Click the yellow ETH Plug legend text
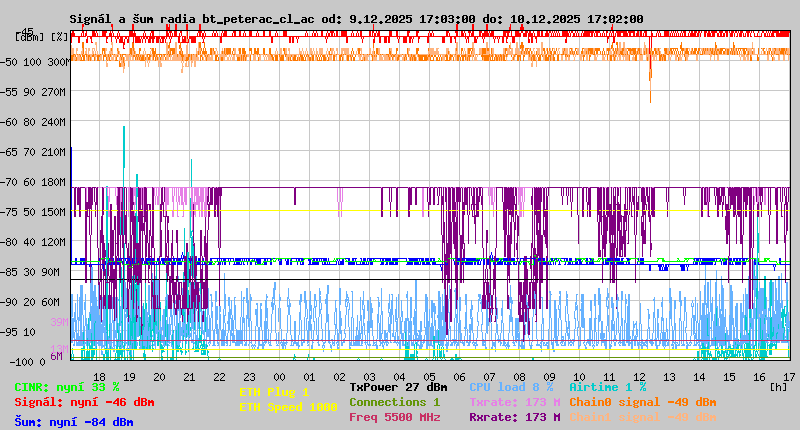Viewport: 800px width, 430px height. [x=274, y=392]
